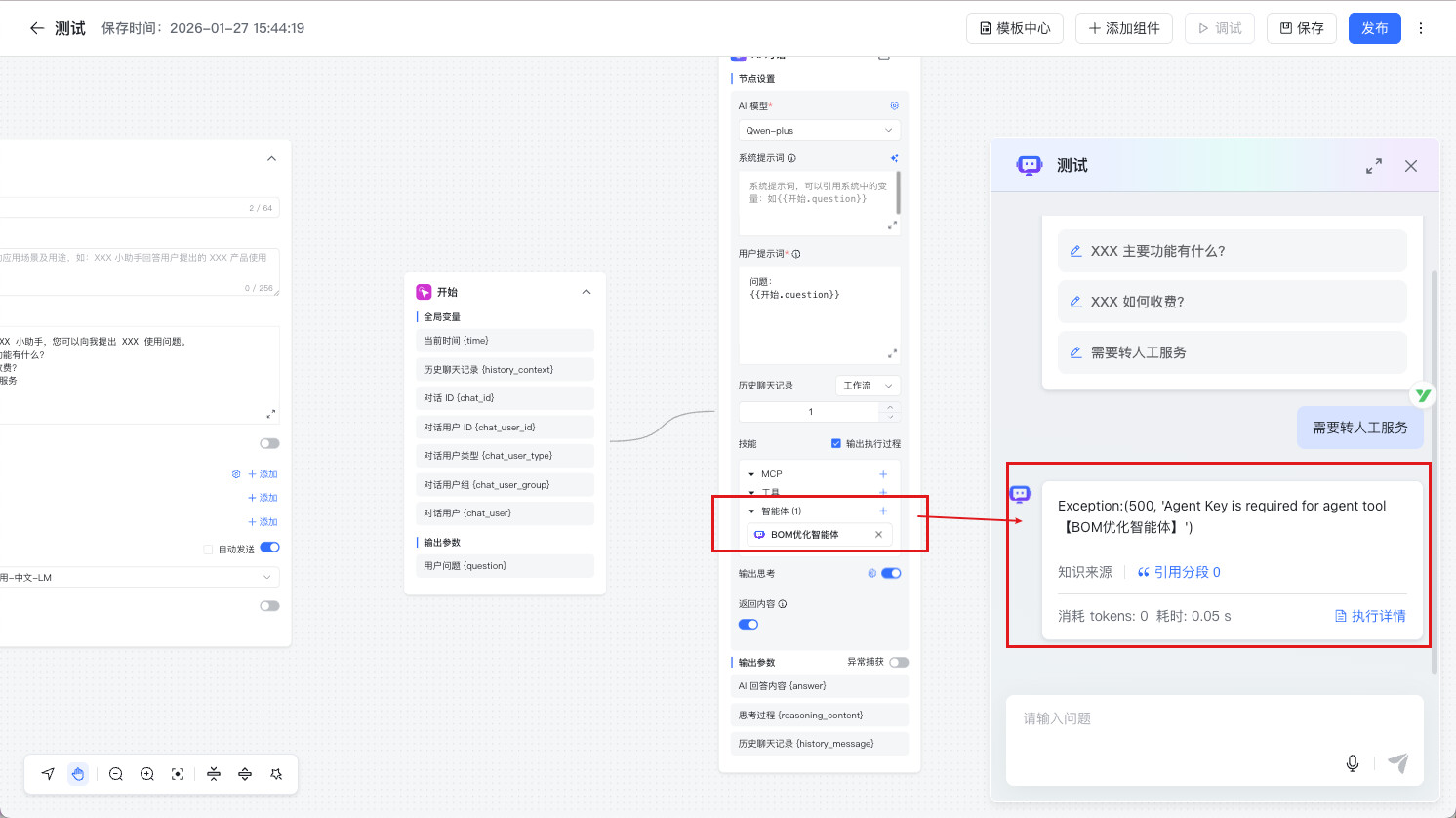Open the 执行详情 execution details link
Screen dimensions: 1456x818
point(1370,616)
